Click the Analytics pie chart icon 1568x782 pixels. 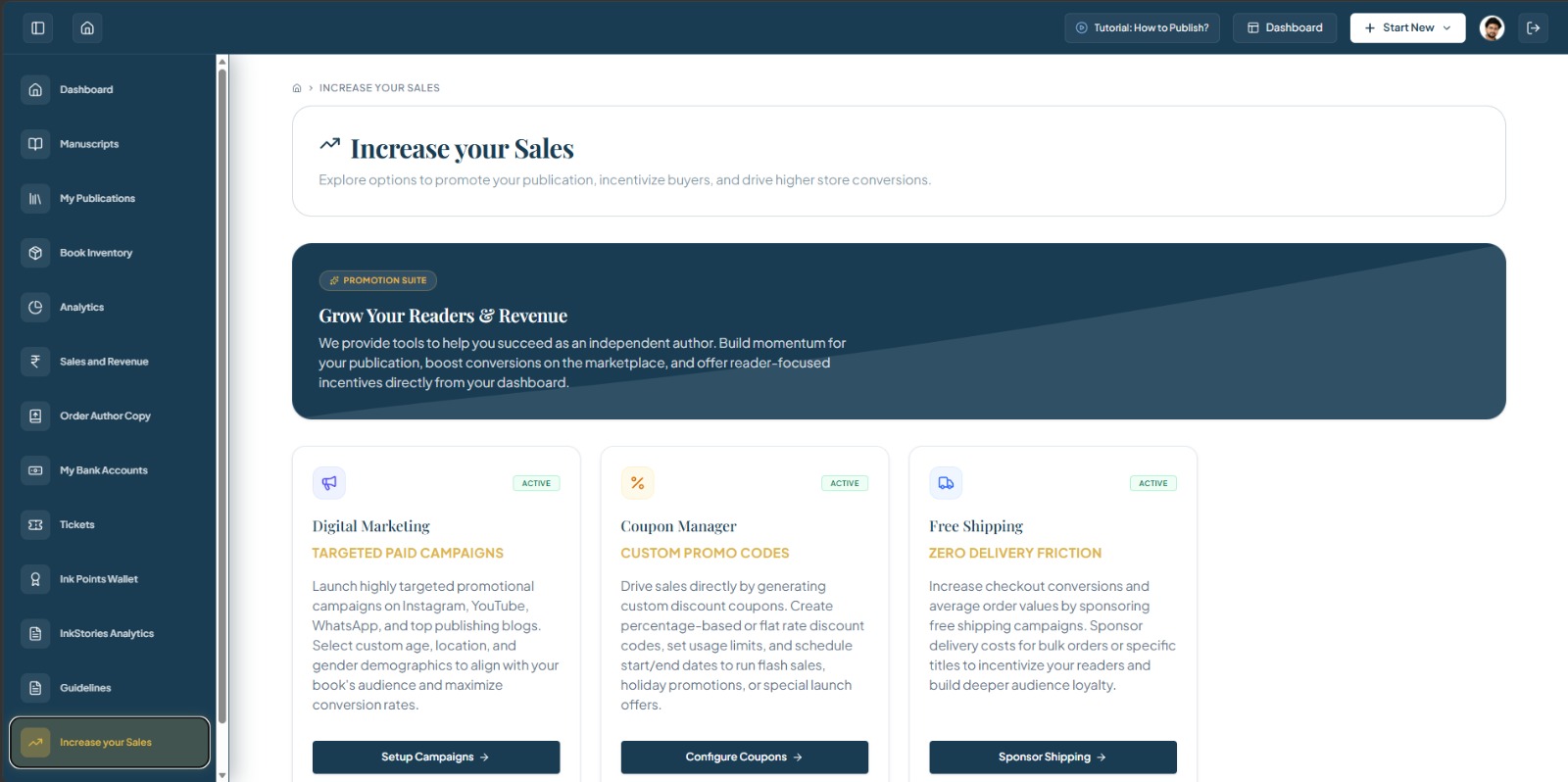click(x=35, y=307)
